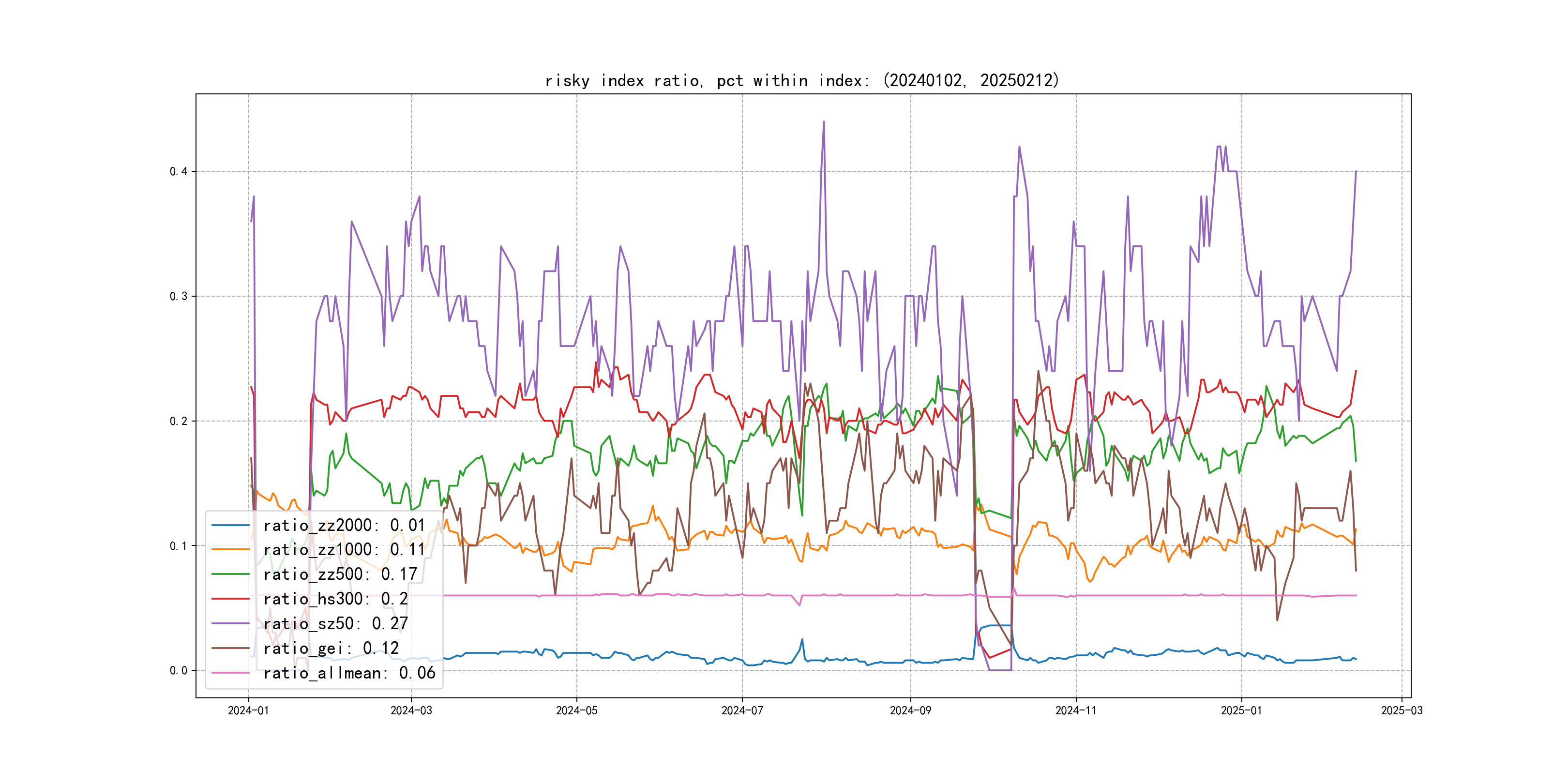Click the ratio_allmean legend entry
This screenshot has width=1568, height=784.
349,673
